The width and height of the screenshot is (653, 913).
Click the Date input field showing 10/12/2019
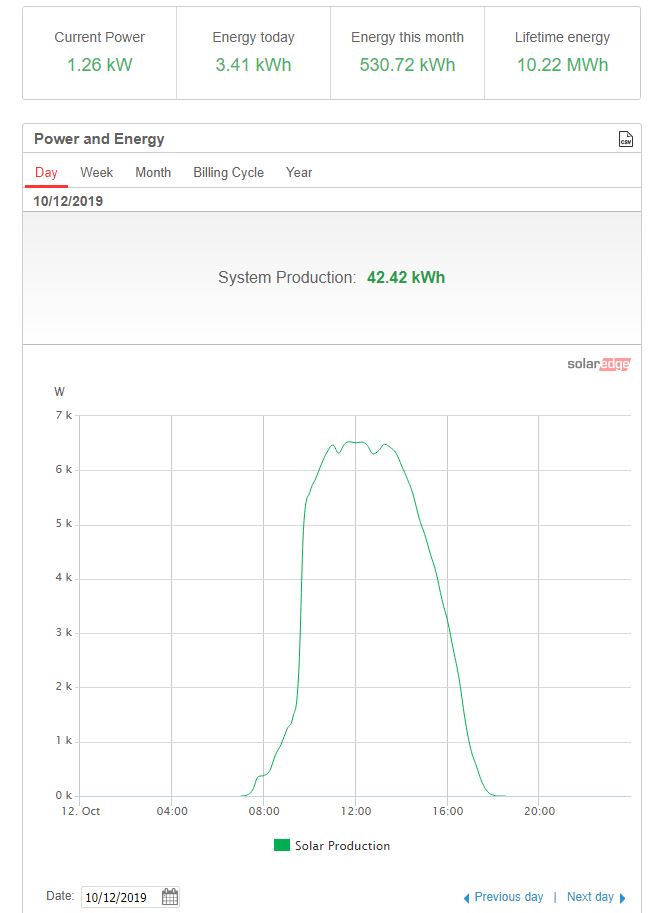tap(120, 897)
